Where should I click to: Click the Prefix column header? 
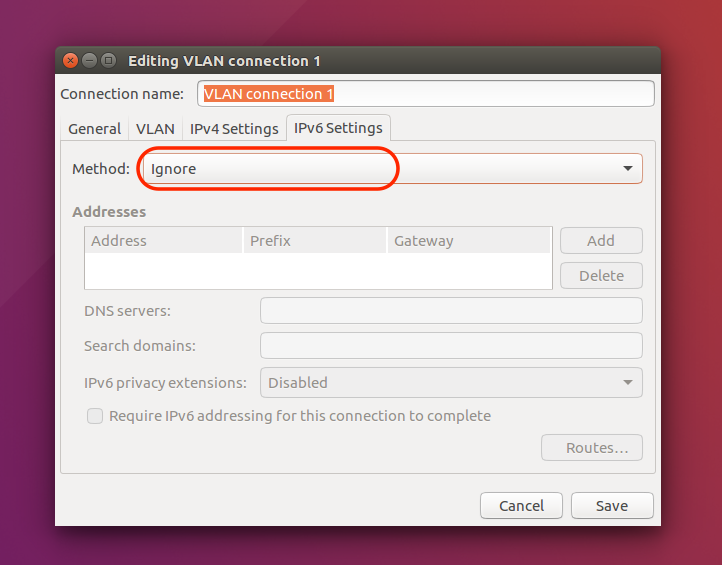pyautogui.click(x=315, y=240)
